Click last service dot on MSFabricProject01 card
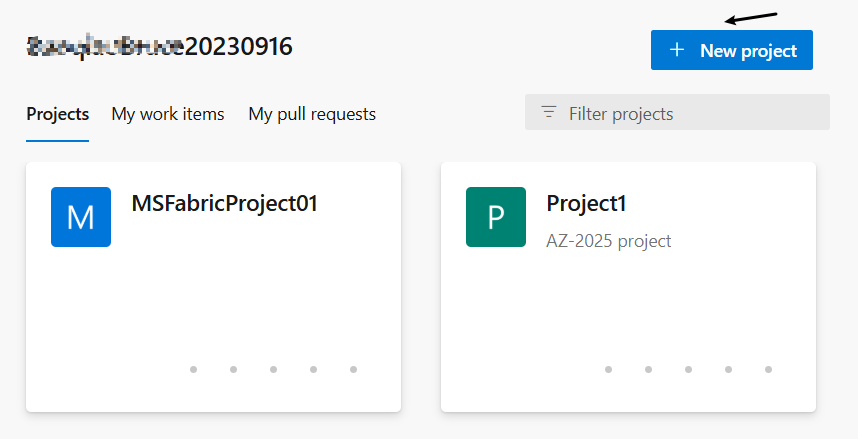The image size is (858, 439). 353,369
